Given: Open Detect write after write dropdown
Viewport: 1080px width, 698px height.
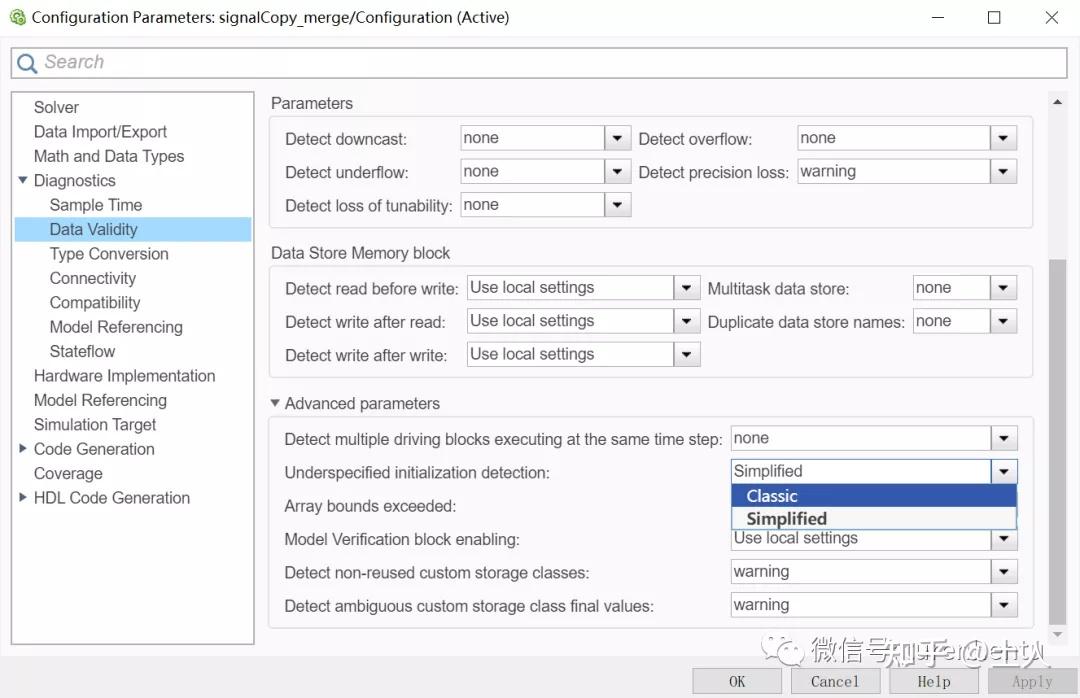Looking at the screenshot, I should click(x=686, y=354).
